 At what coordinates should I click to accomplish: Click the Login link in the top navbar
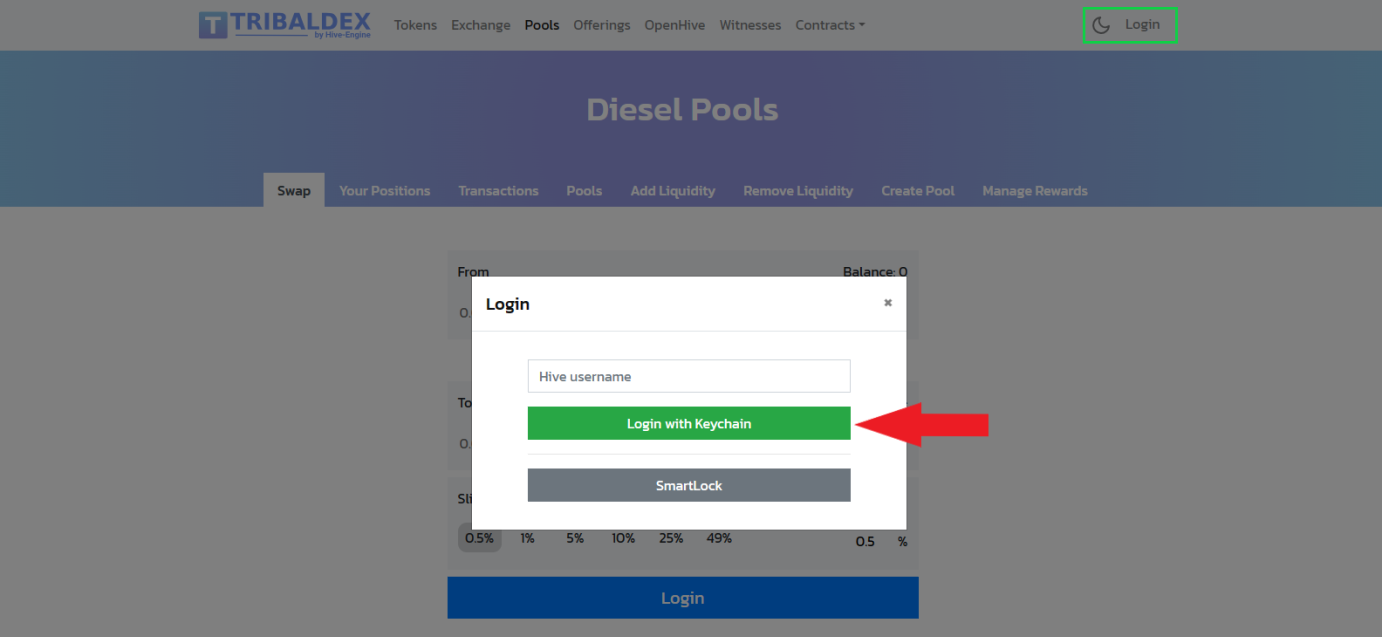(1142, 25)
